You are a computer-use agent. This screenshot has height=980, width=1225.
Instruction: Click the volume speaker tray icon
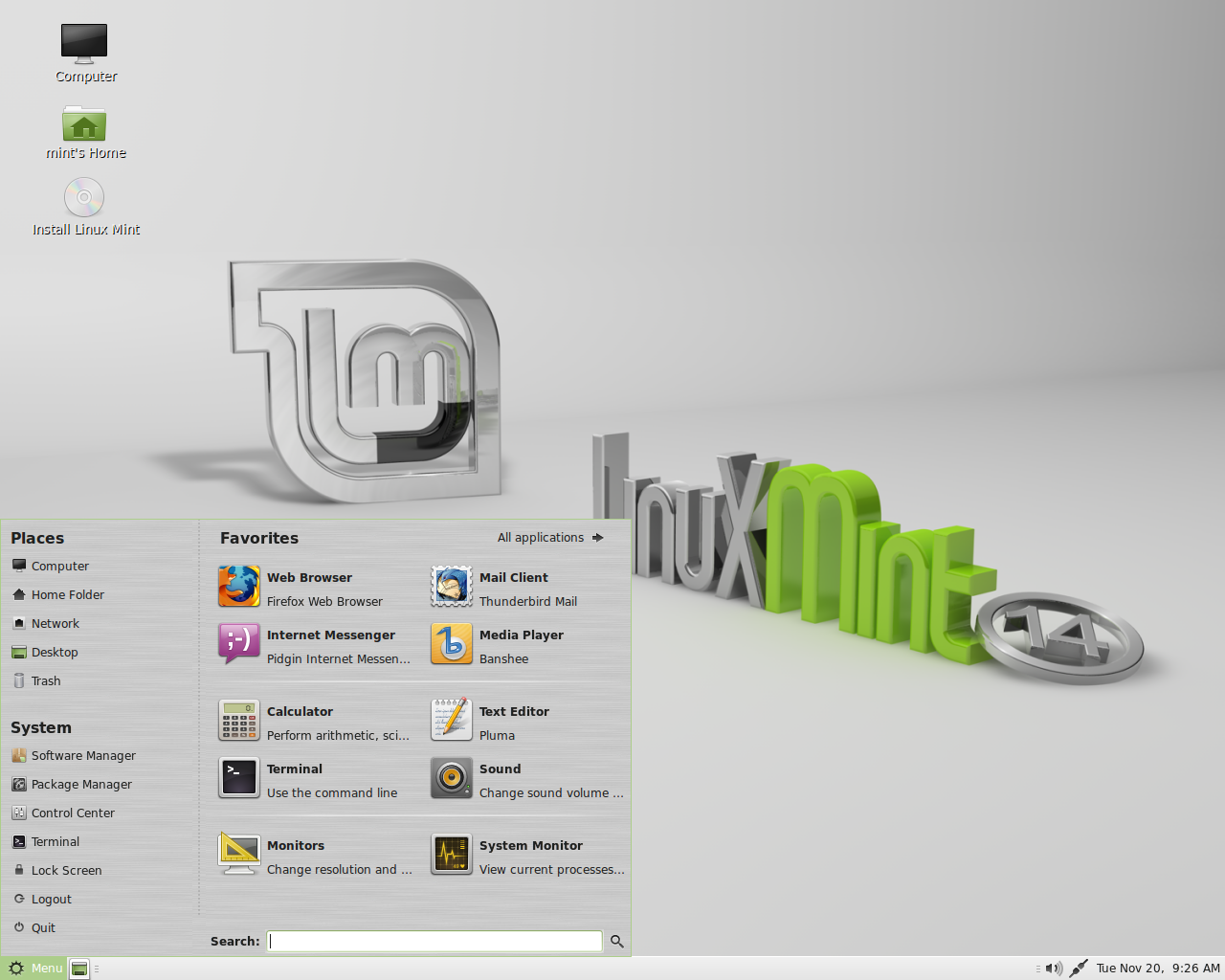coord(1054,969)
